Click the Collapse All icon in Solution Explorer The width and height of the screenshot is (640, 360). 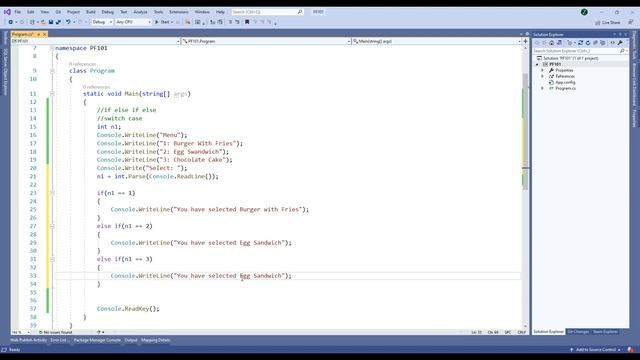tap(596, 43)
